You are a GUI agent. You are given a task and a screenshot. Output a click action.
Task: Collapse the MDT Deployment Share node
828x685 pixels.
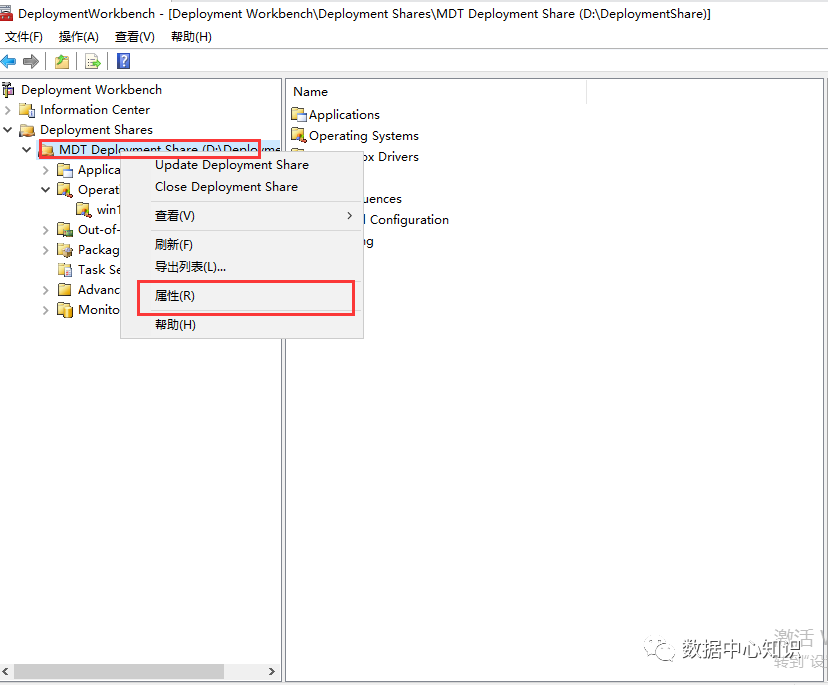point(26,149)
